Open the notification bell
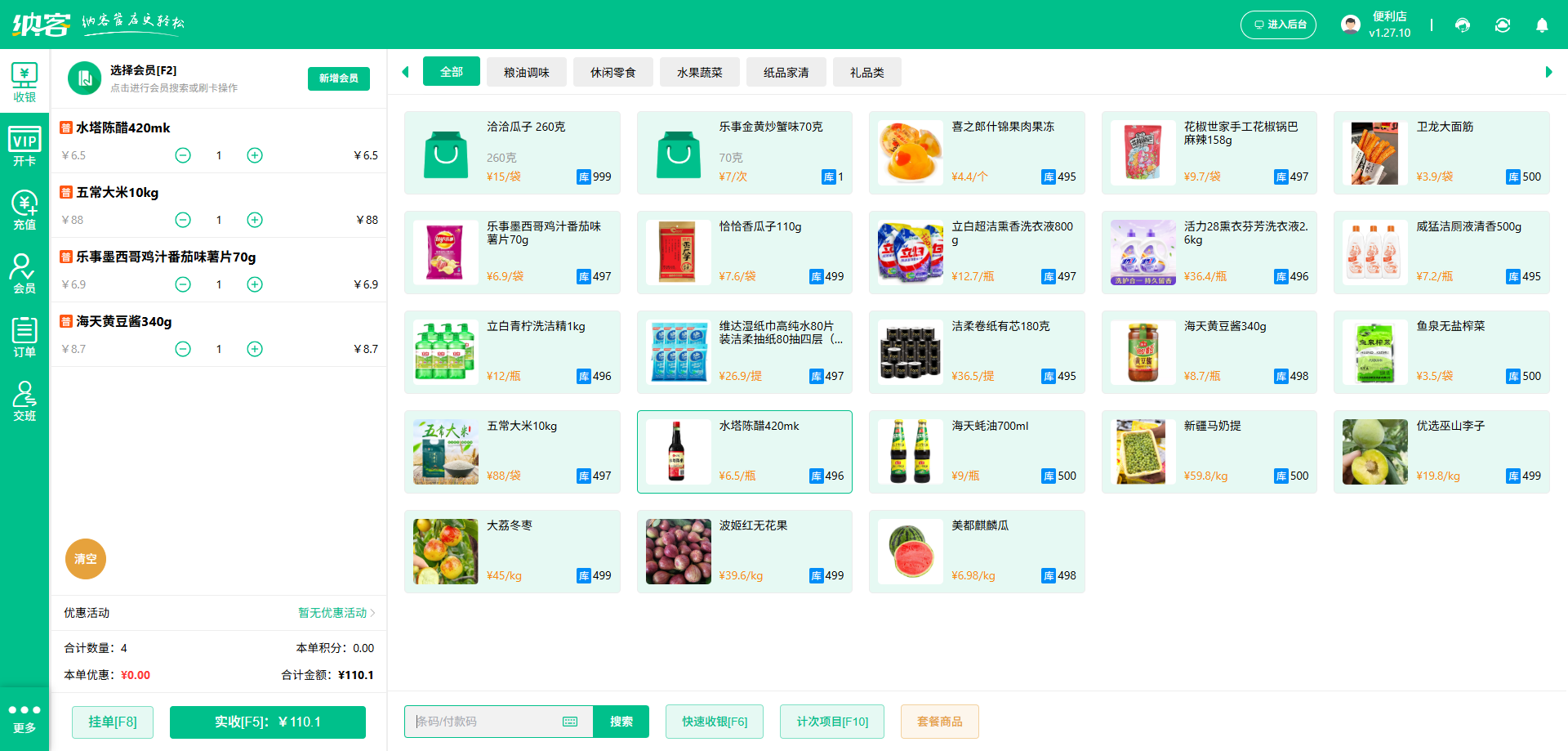1568x751 pixels. (x=1542, y=25)
